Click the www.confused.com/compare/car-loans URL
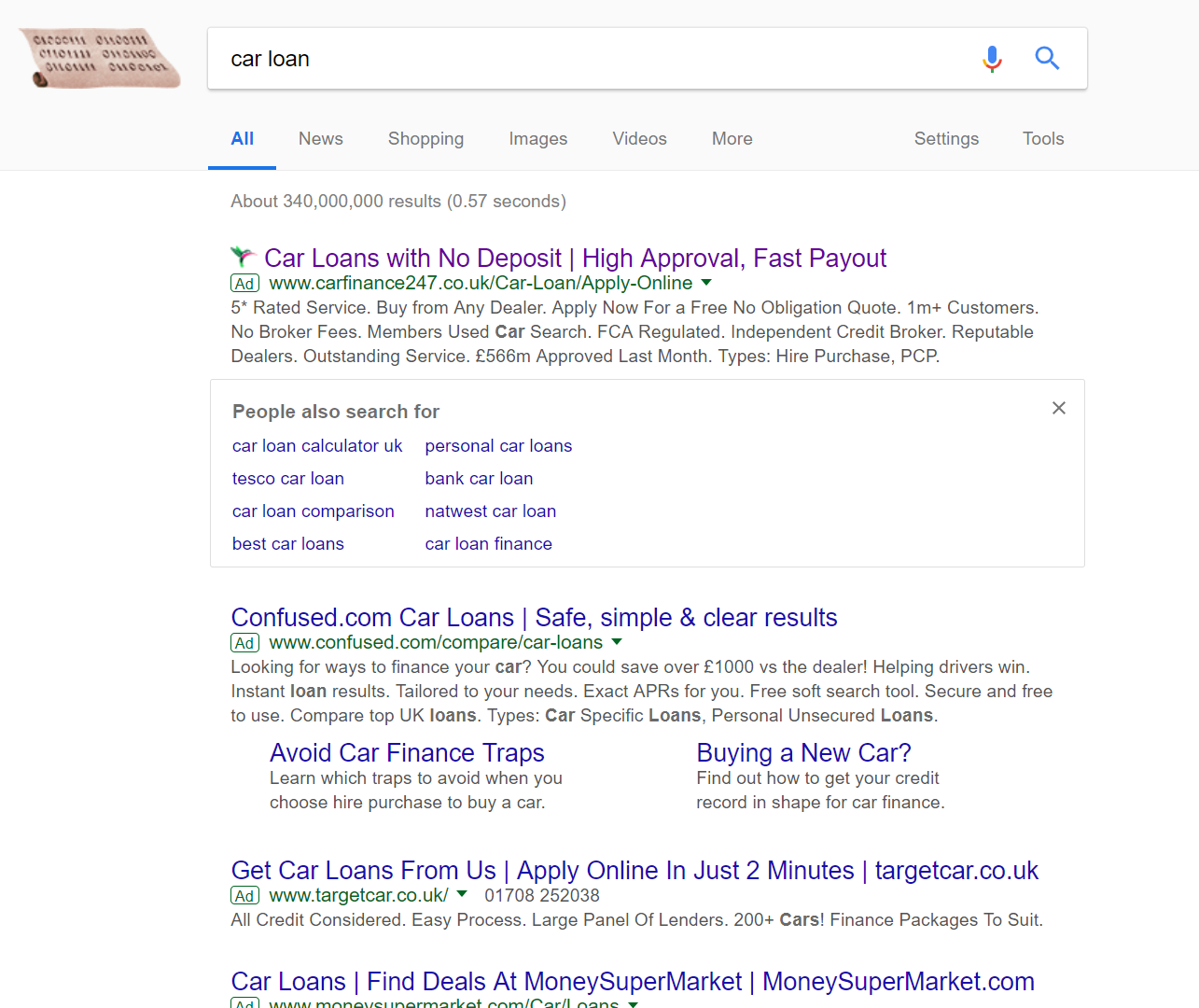The height and width of the screenshot is (1008, 1199). (x=436, y=642)
